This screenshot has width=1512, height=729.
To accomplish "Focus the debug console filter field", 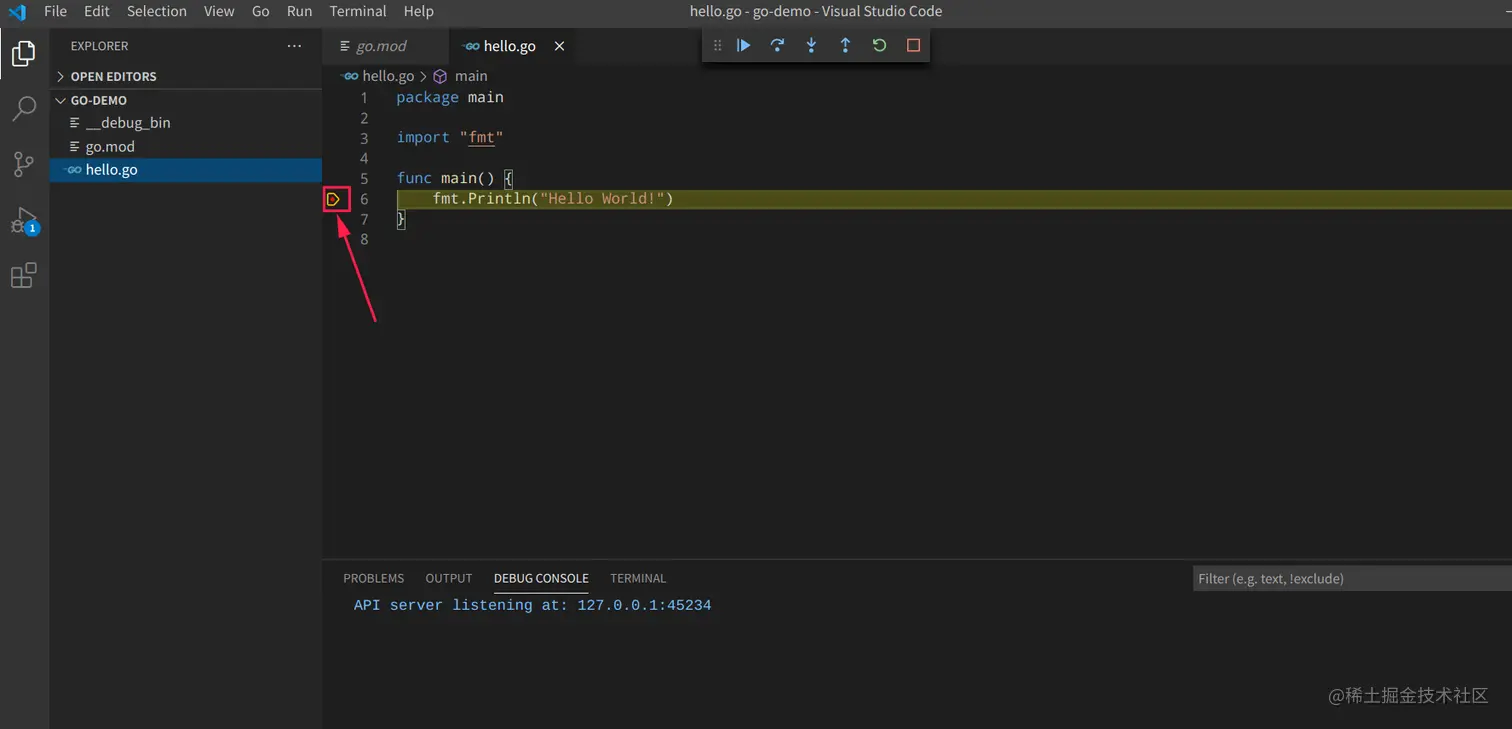I will pyautogui.click(x=1352, y=578).
